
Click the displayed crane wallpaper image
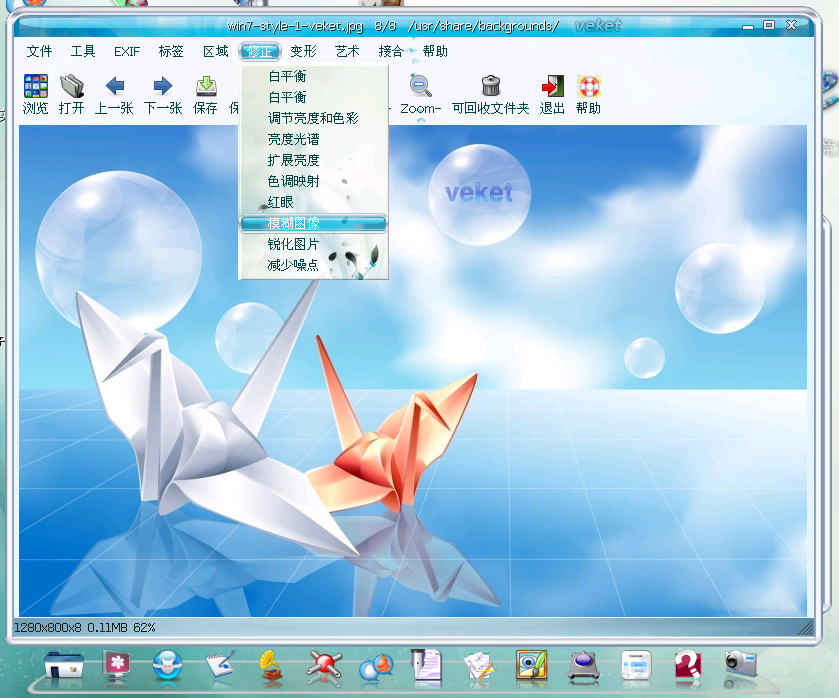[413, 370]
